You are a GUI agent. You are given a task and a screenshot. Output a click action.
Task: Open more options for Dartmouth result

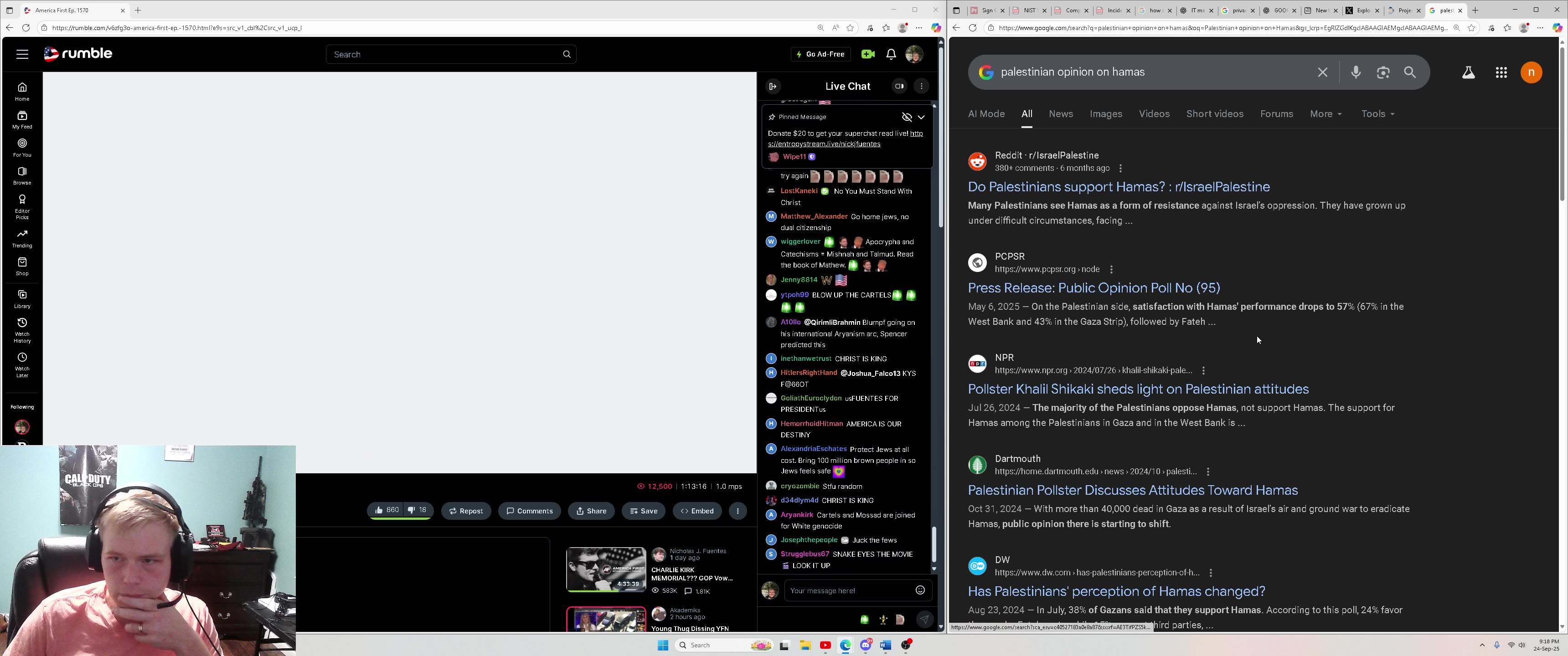(x=1207, y=471)
